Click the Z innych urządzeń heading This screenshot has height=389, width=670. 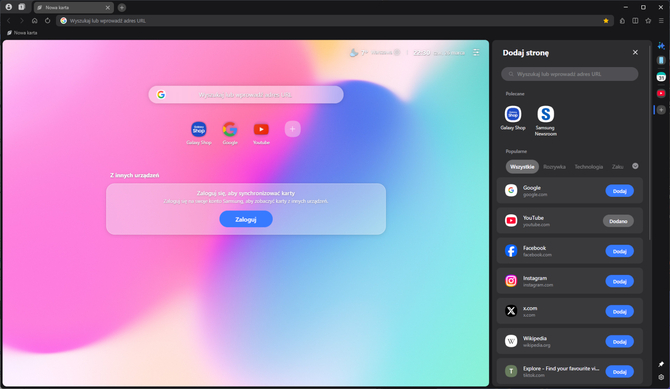point(135,175)
